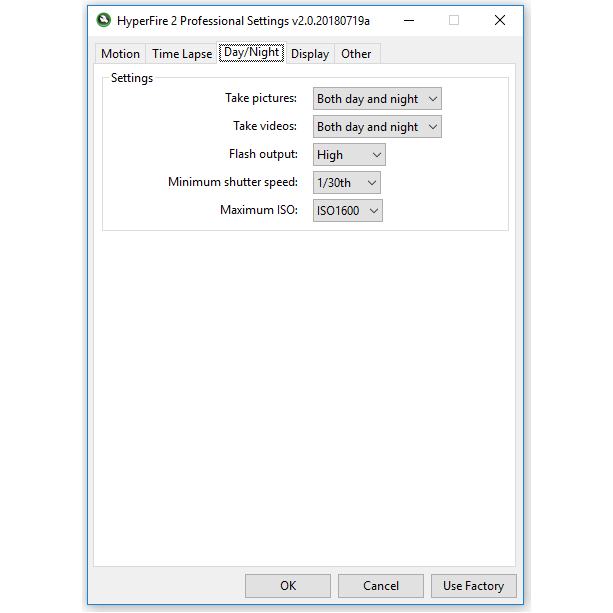Image resolution: width=613 pixels, height=613 pixels.
Task: Click the Settings group label
Action: pos(132,78)
